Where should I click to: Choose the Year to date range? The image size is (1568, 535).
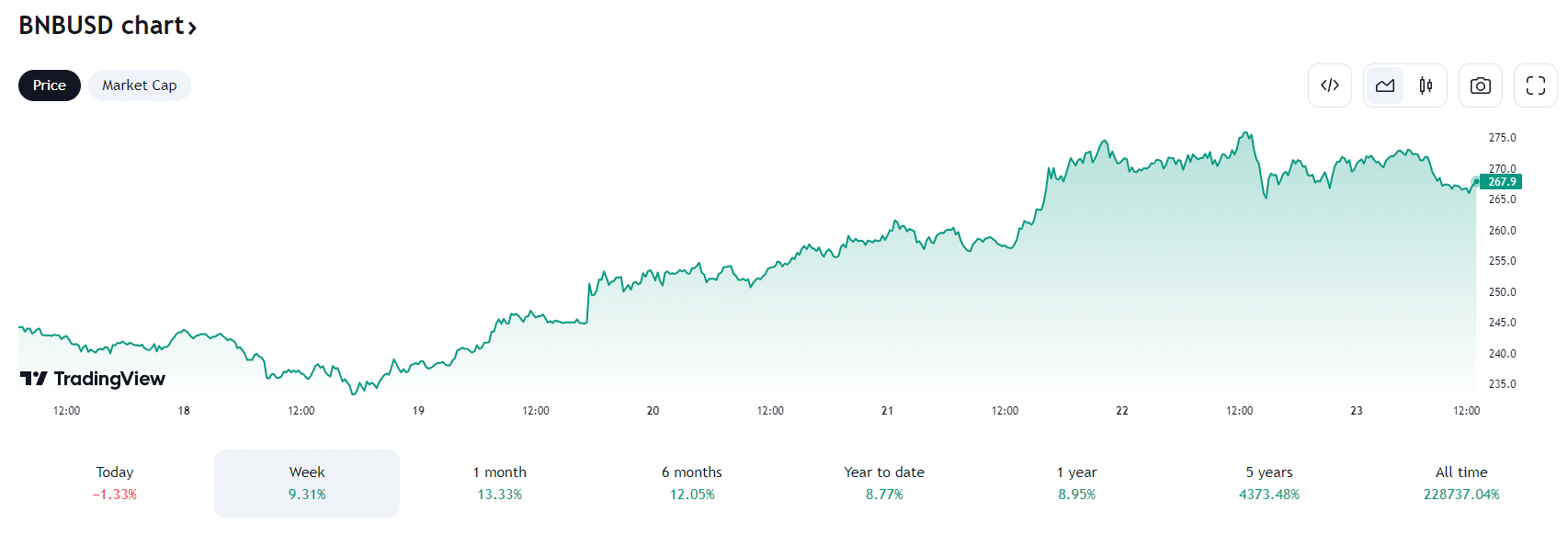(x=884, y=483)
